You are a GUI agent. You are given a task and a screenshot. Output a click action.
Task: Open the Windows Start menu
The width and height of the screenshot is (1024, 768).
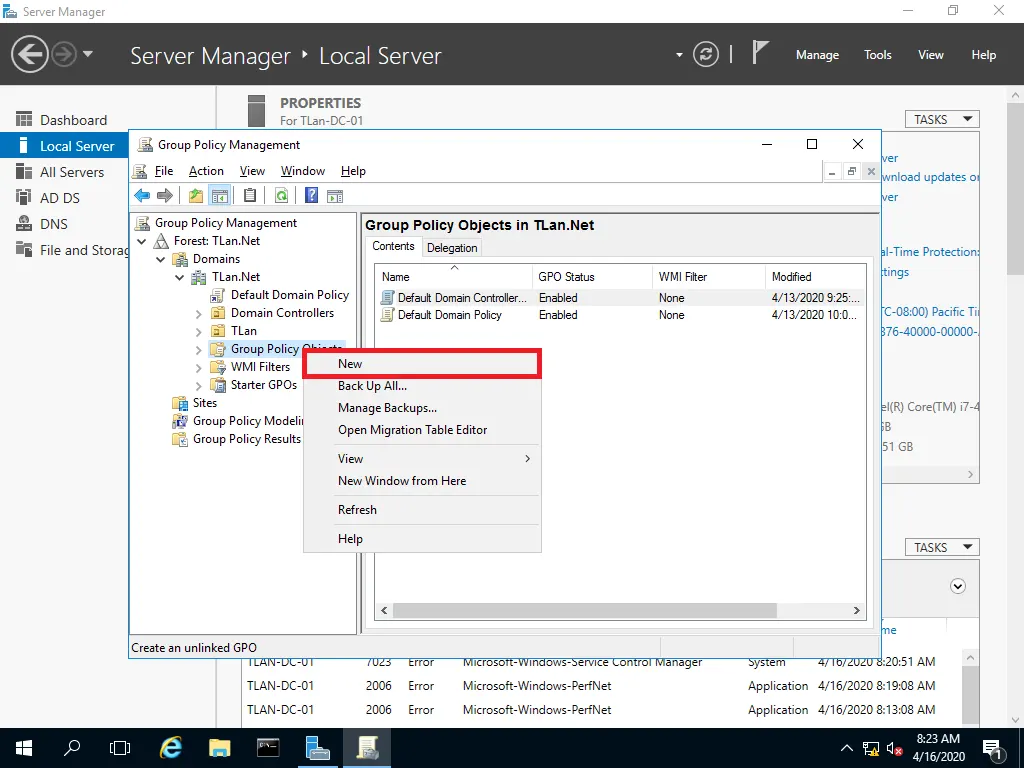point(24,748)
